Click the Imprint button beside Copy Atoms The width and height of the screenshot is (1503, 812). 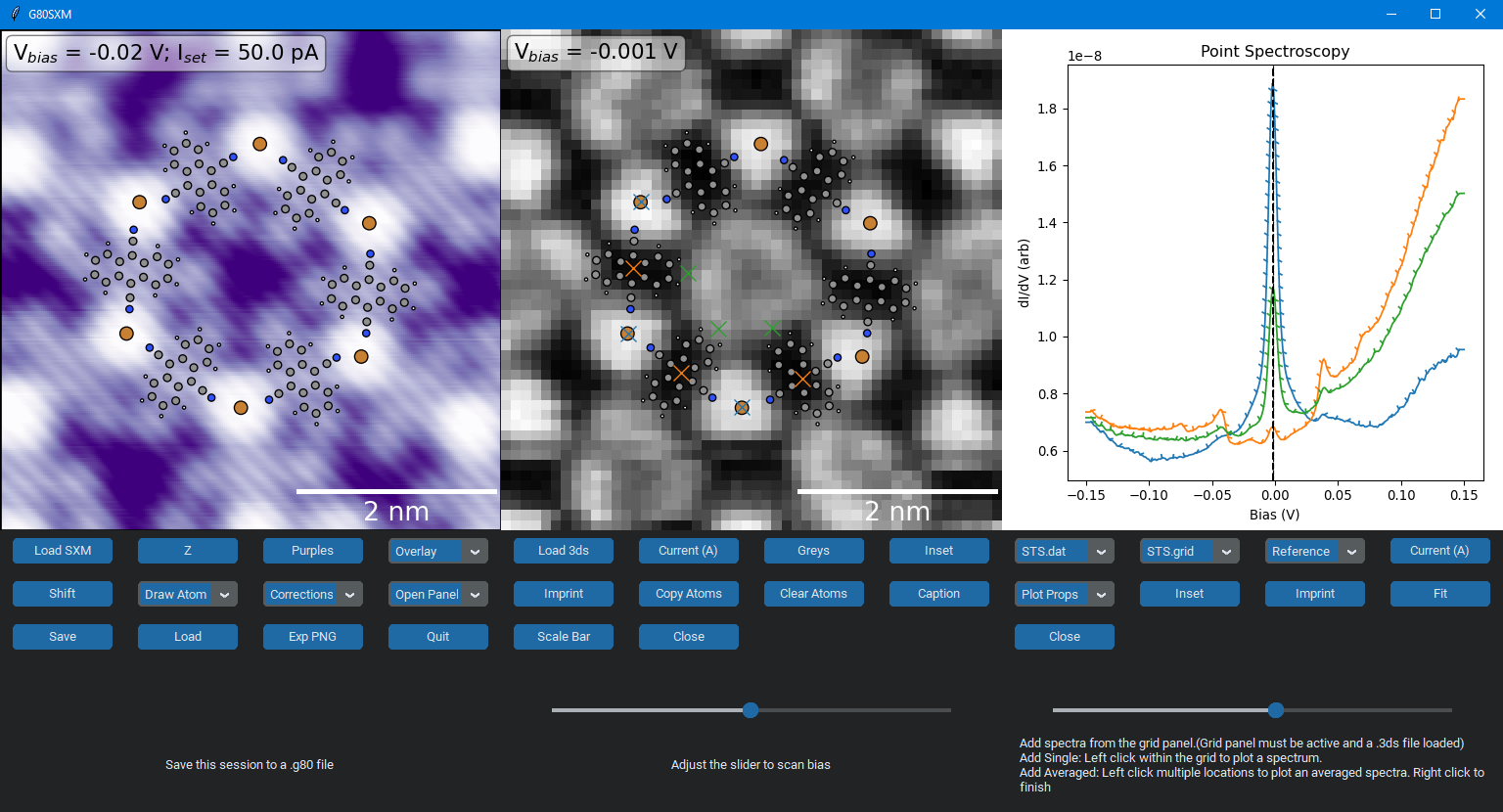(x=564, y=594)
